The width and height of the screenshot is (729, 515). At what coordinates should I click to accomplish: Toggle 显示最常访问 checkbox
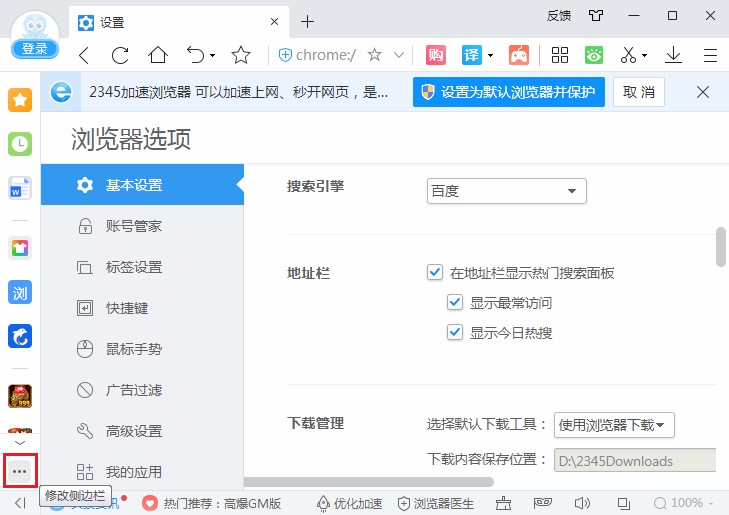[455, 303]
